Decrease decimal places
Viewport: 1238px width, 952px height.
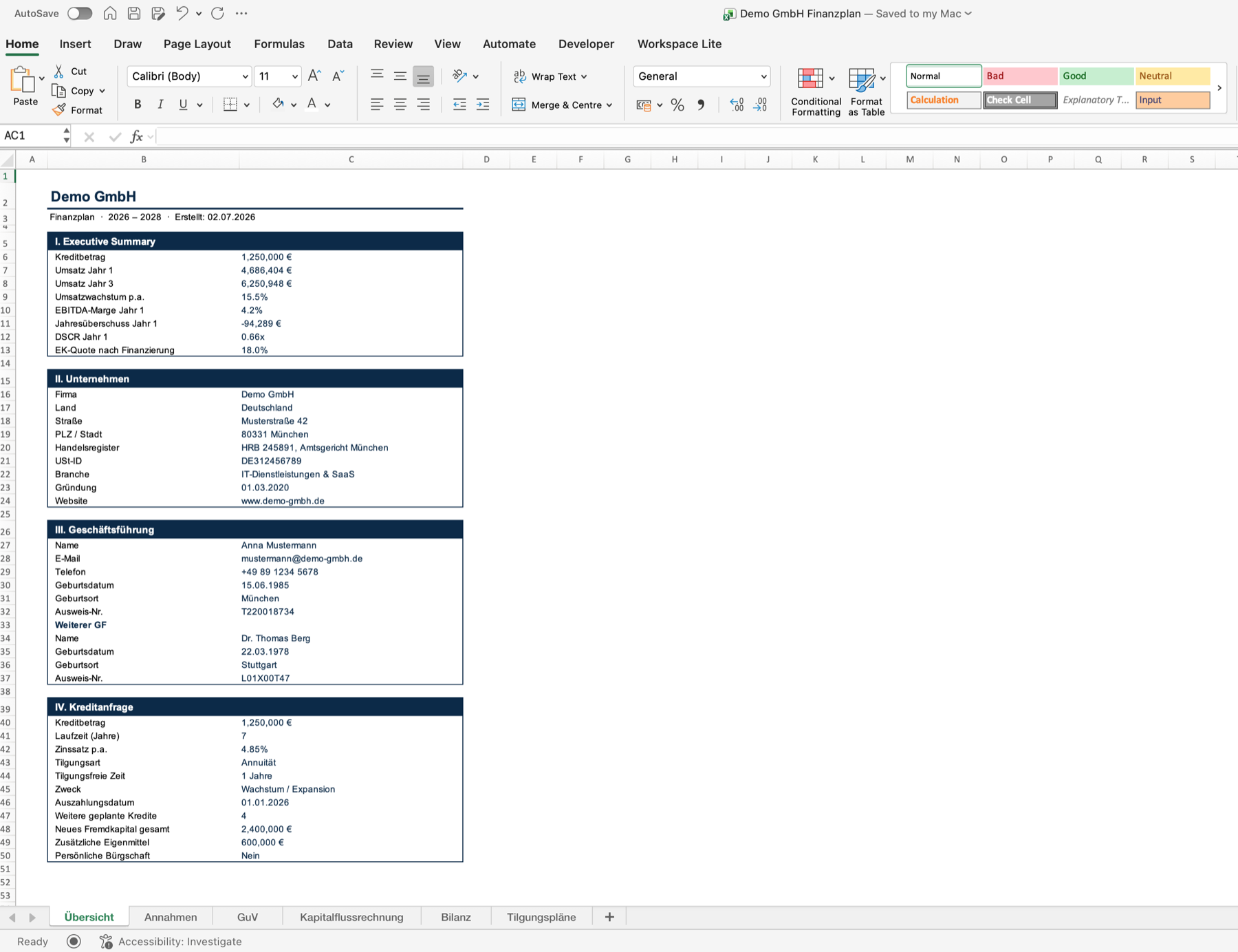(x=760, y=105)
